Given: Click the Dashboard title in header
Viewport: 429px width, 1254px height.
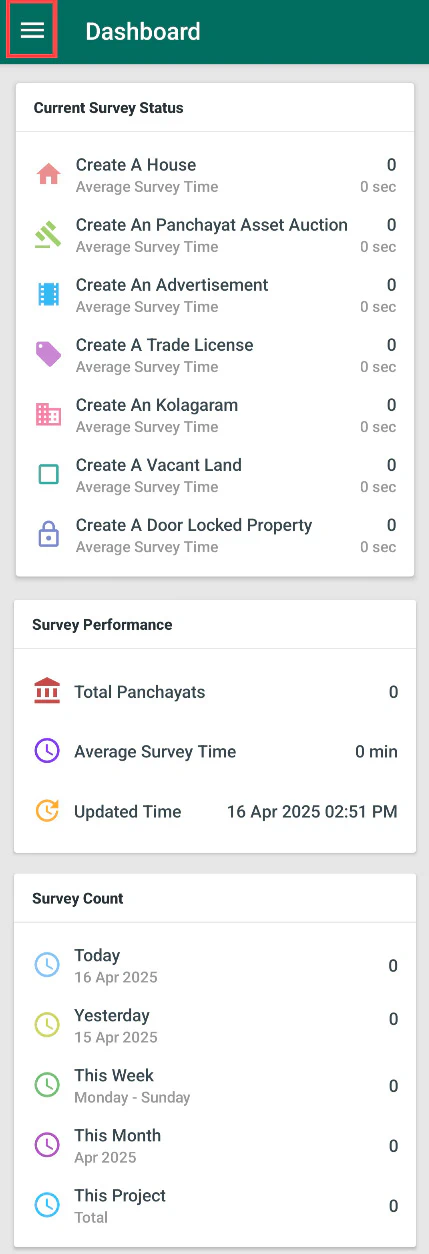Looking at the screenshot, I should tap(143, 32).
